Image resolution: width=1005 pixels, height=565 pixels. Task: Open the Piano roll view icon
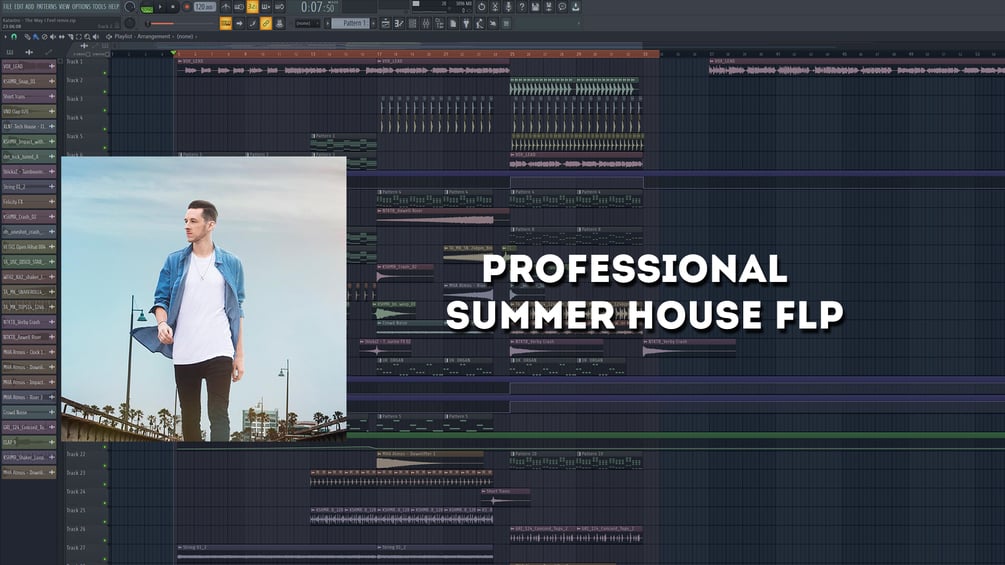click(x=399, y=23)
